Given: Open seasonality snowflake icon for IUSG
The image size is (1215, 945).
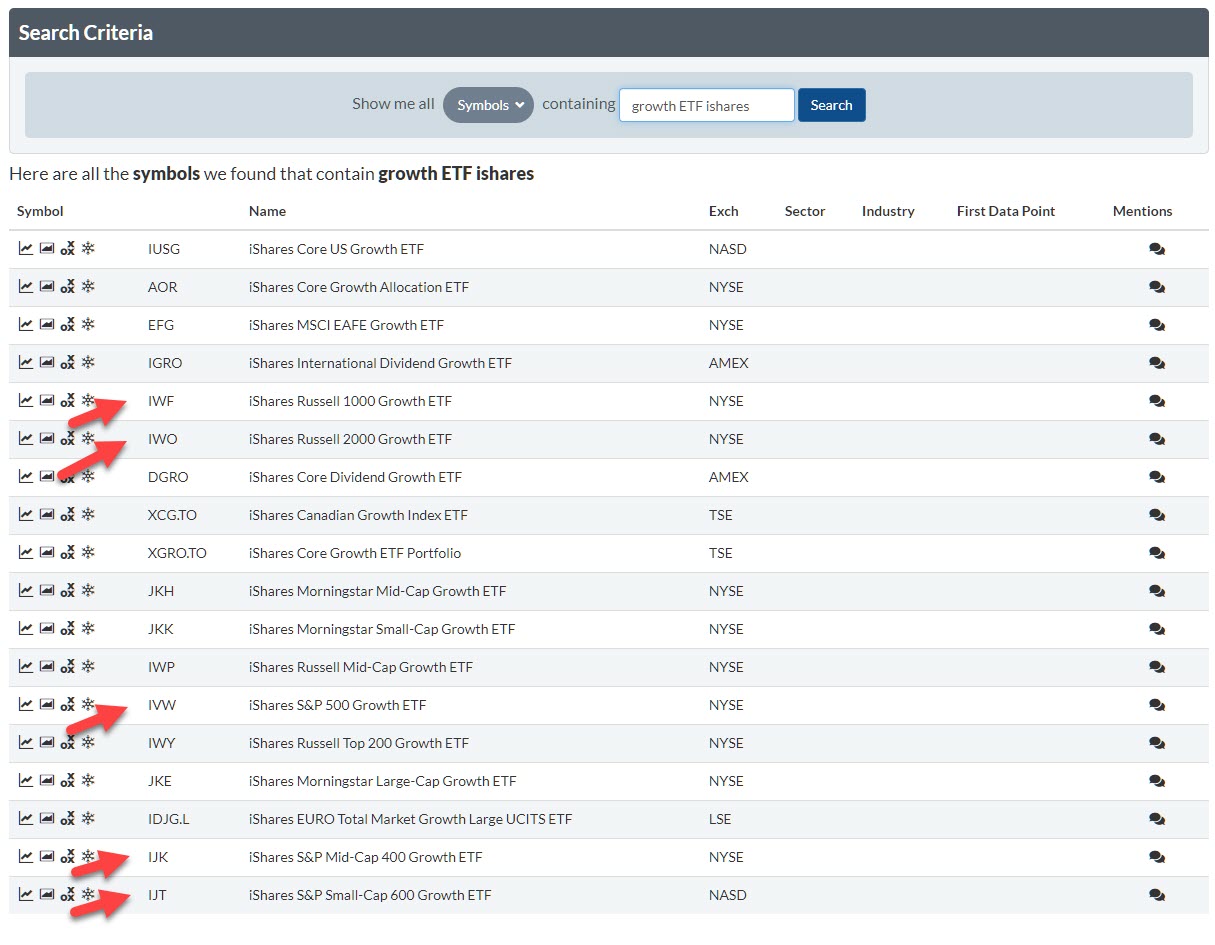Looking at the screenshot, I should (88, 249).
